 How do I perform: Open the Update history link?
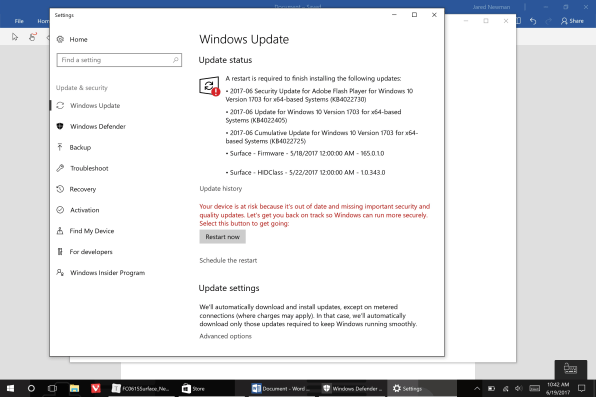[220, 188]
